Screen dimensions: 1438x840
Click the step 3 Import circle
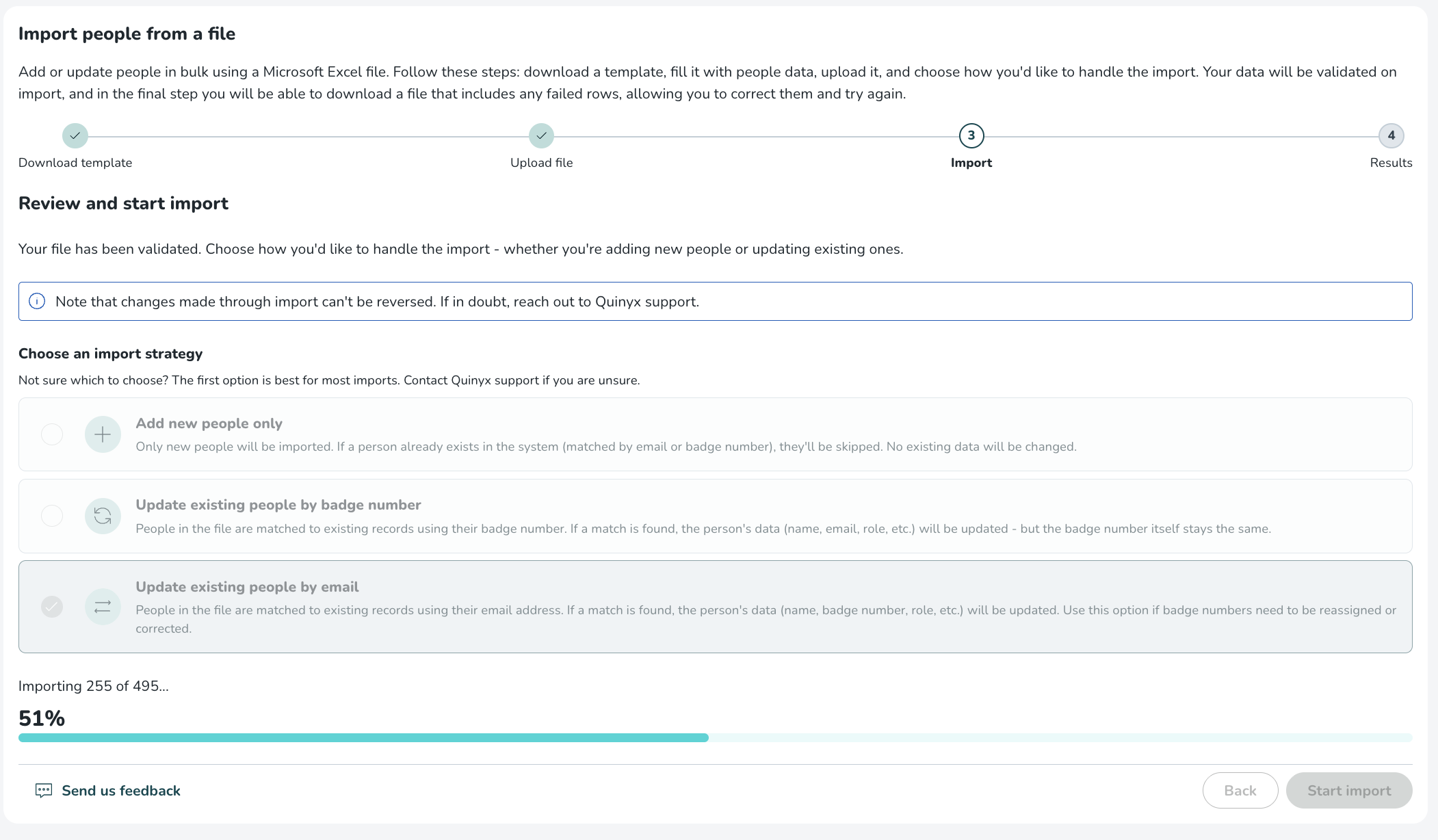pyautogui.click(x=971, y=135)
